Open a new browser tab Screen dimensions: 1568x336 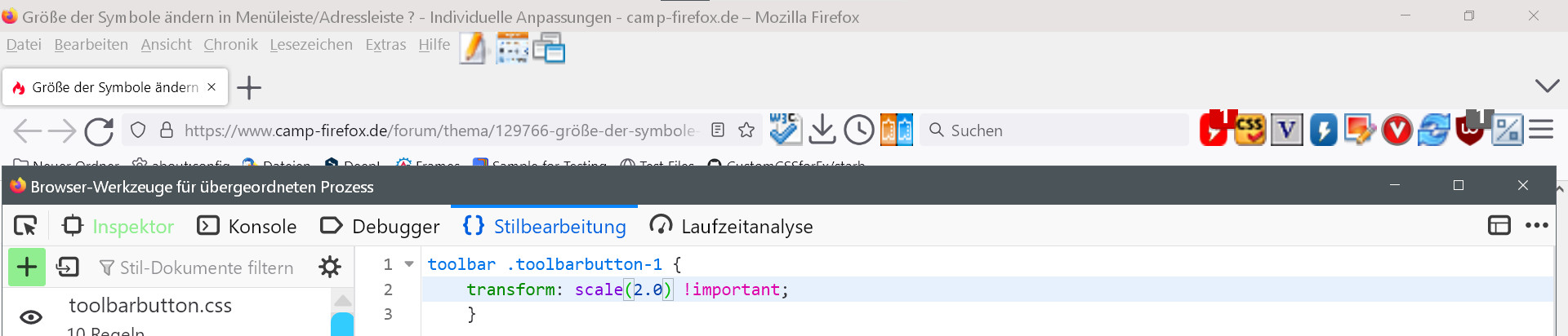tap(249, 87)
